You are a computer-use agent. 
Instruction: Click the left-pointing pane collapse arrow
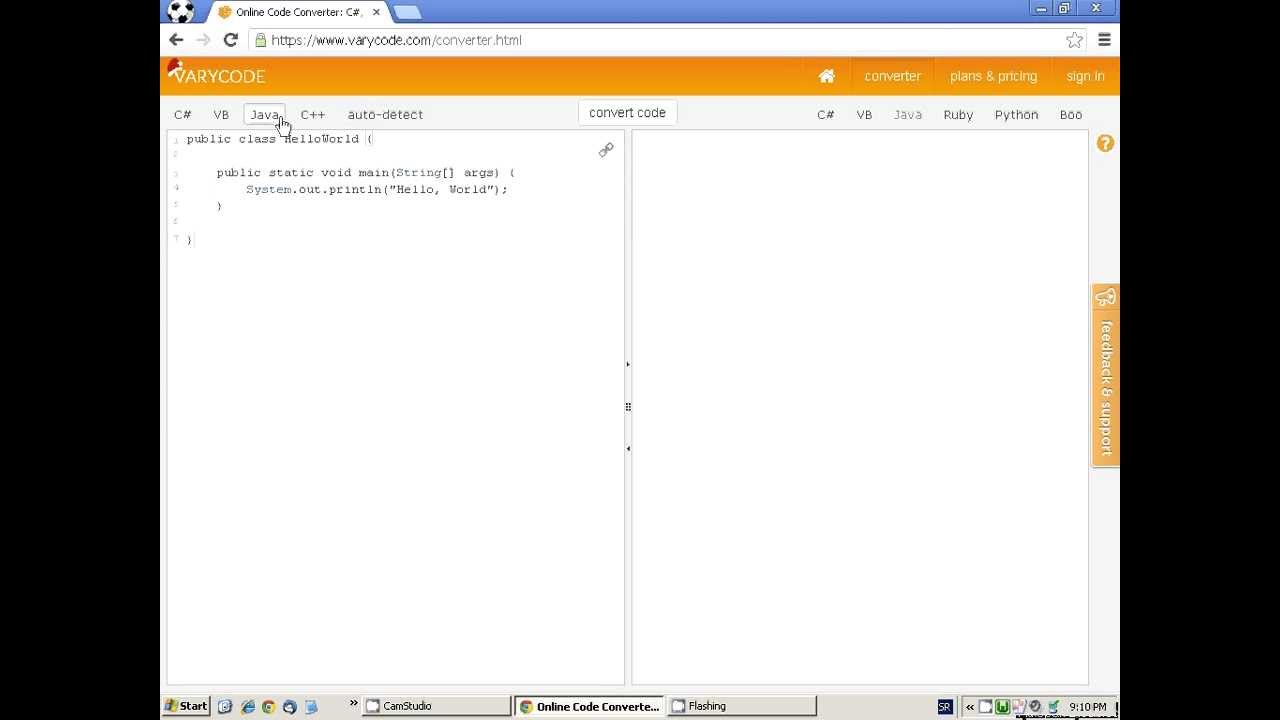[x=628, y=448]
